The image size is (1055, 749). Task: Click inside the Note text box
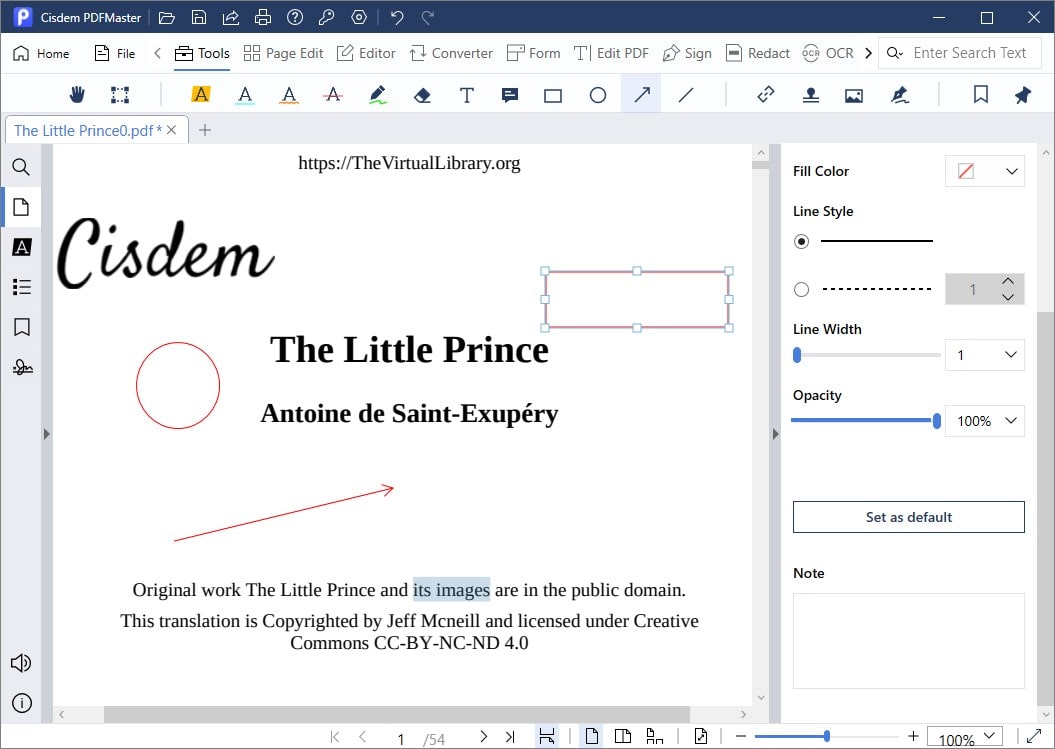908,640
